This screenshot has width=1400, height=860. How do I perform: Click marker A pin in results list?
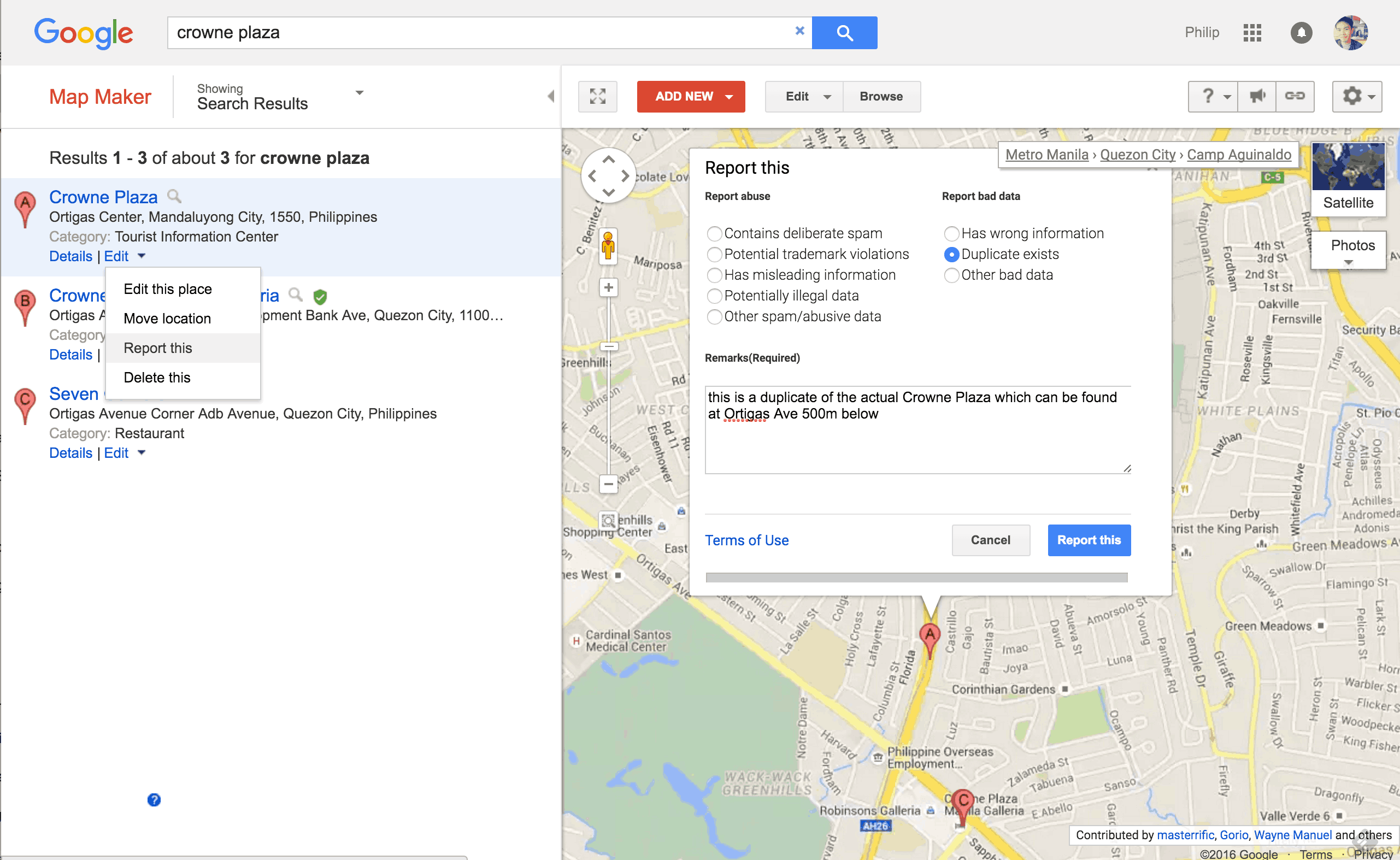click(x=25, y=209)
